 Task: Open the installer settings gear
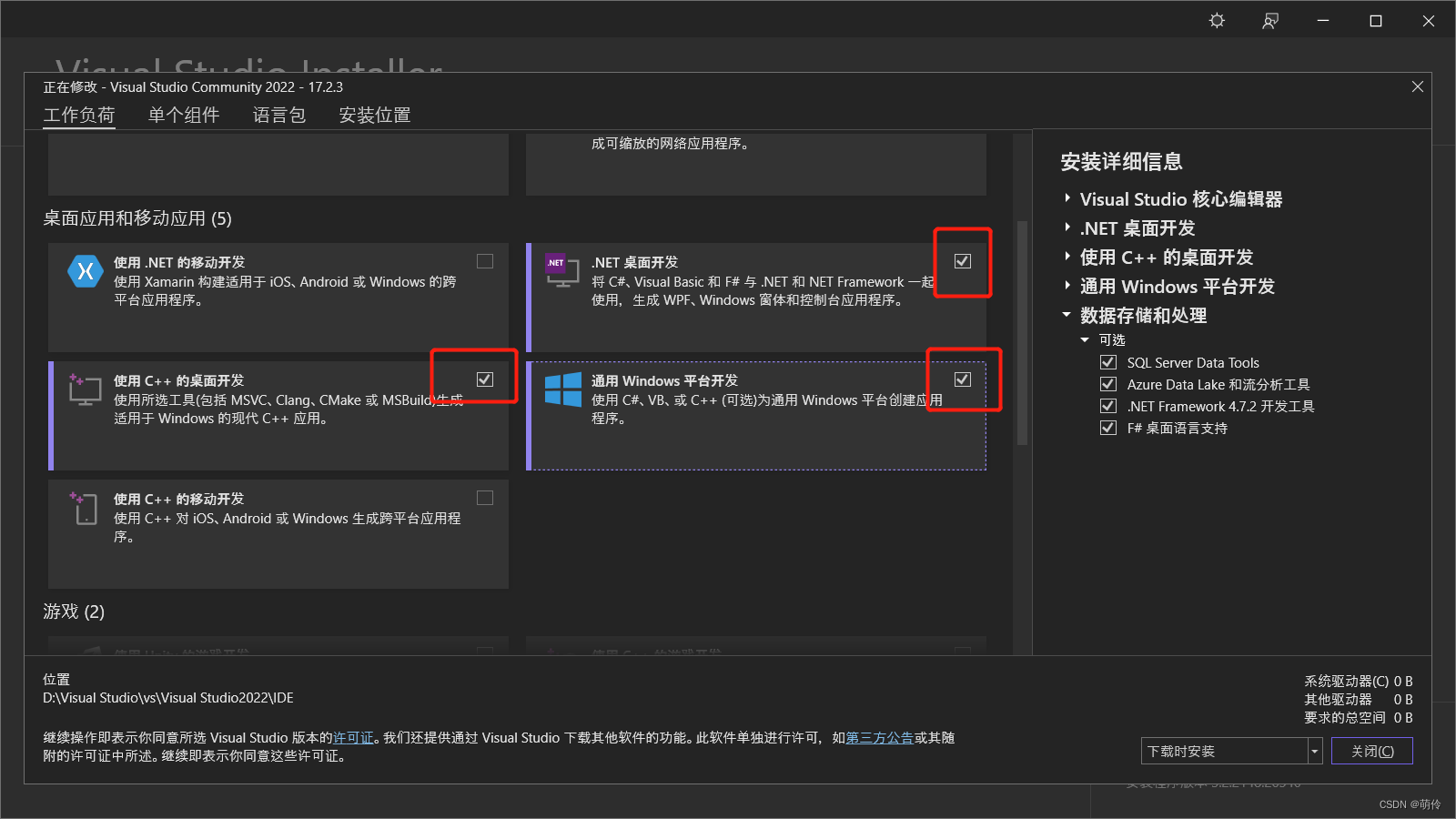pos(1217,20)
